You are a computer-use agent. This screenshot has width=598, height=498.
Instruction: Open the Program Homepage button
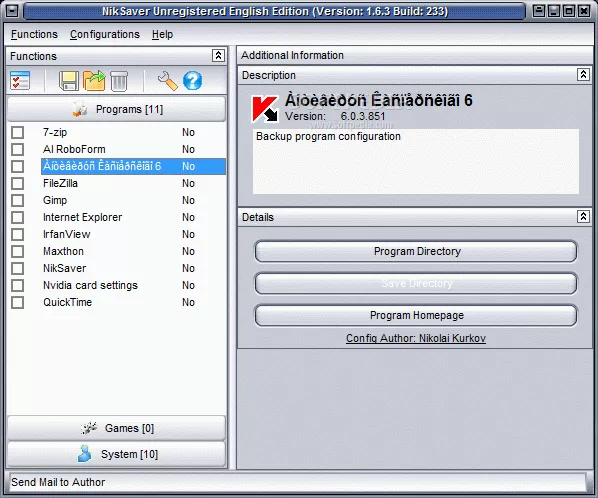416,315
